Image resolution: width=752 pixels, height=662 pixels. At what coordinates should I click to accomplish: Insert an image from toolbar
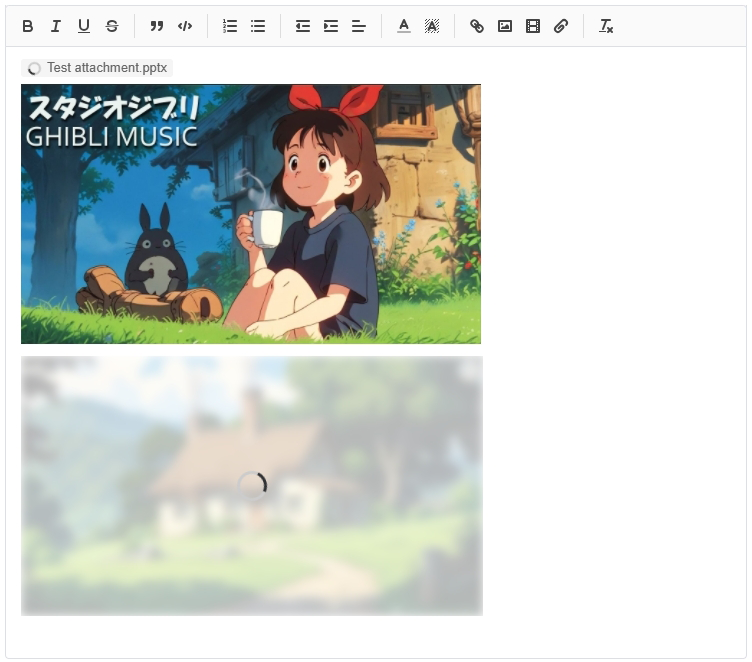pos(505,26)
